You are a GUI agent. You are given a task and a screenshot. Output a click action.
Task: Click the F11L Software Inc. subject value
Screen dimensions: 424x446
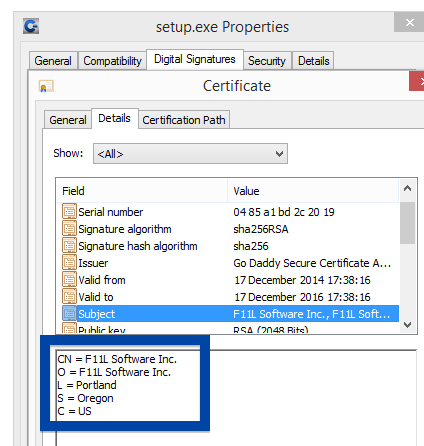click(x=311, y=314)
